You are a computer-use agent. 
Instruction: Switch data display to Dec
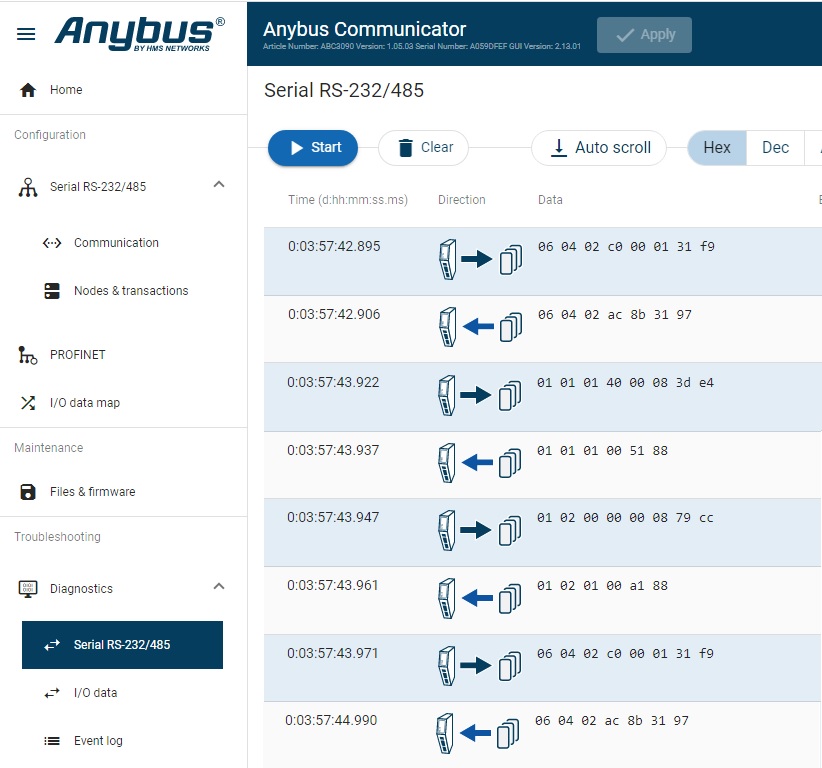(x=775, y=148)
